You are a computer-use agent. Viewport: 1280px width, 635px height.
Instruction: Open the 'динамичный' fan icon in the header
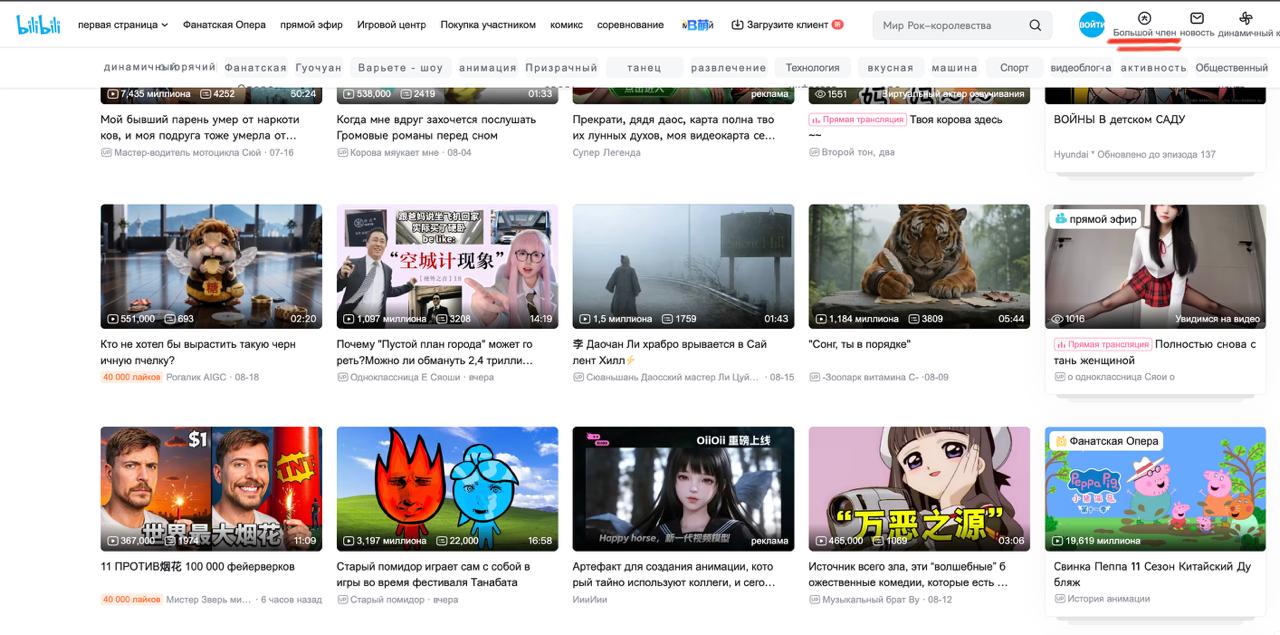[x=1246, y=18]
